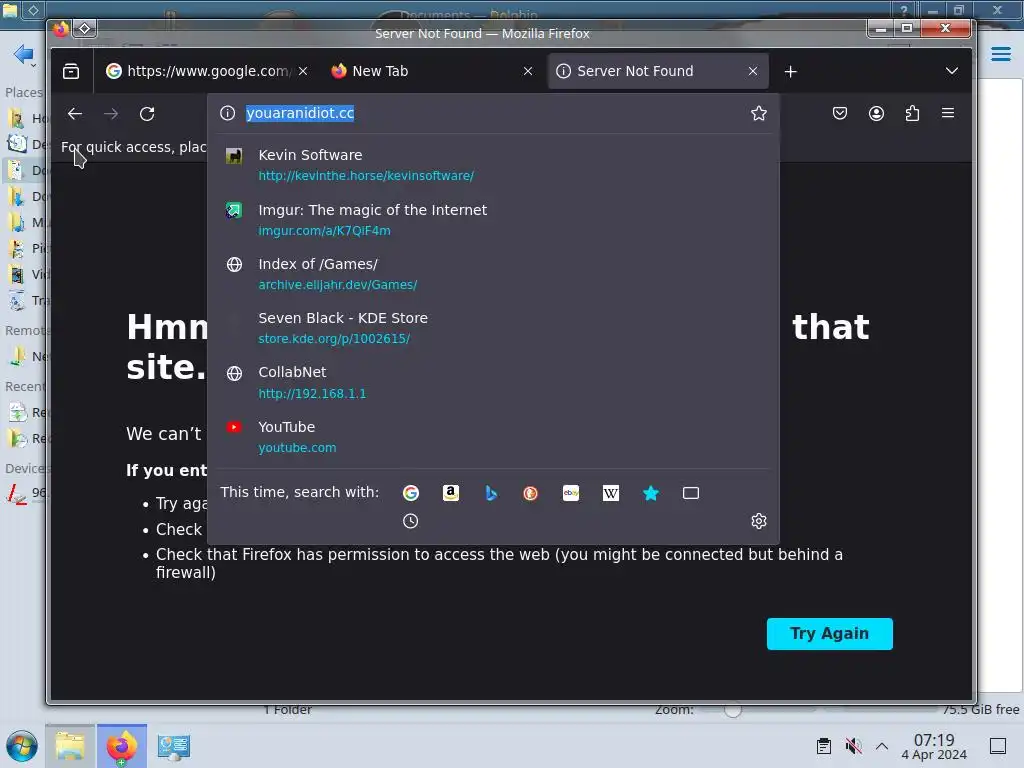This screenshot has height=768, width=1024.
Task: Open the Start menu button
Action: (22, 746)
